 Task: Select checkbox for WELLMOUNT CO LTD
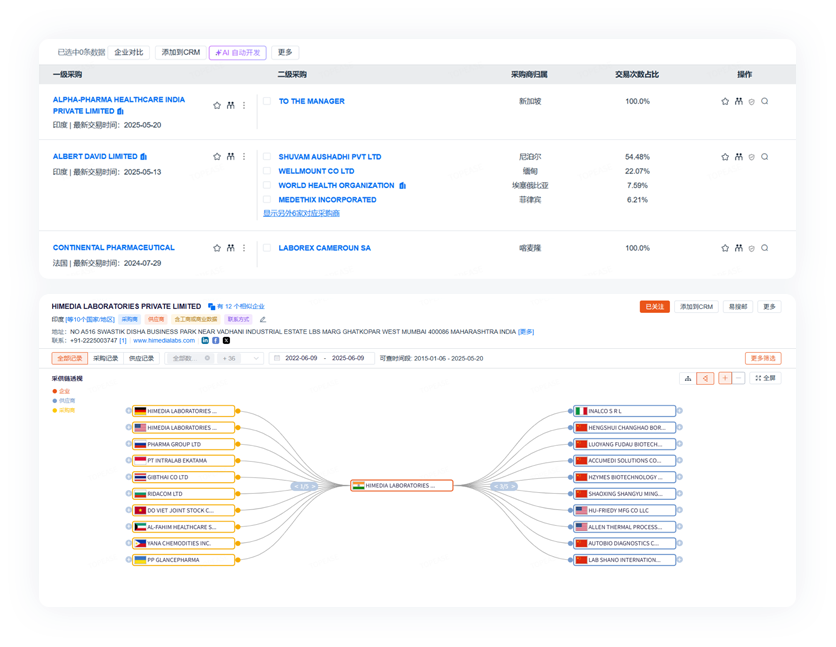click(267, 171)
